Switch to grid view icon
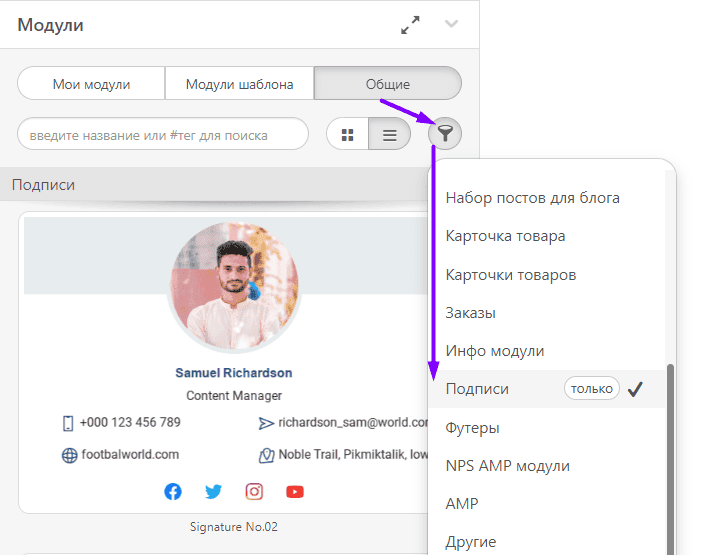This screenshot has width=705, height=555. (x=348, y=134)
